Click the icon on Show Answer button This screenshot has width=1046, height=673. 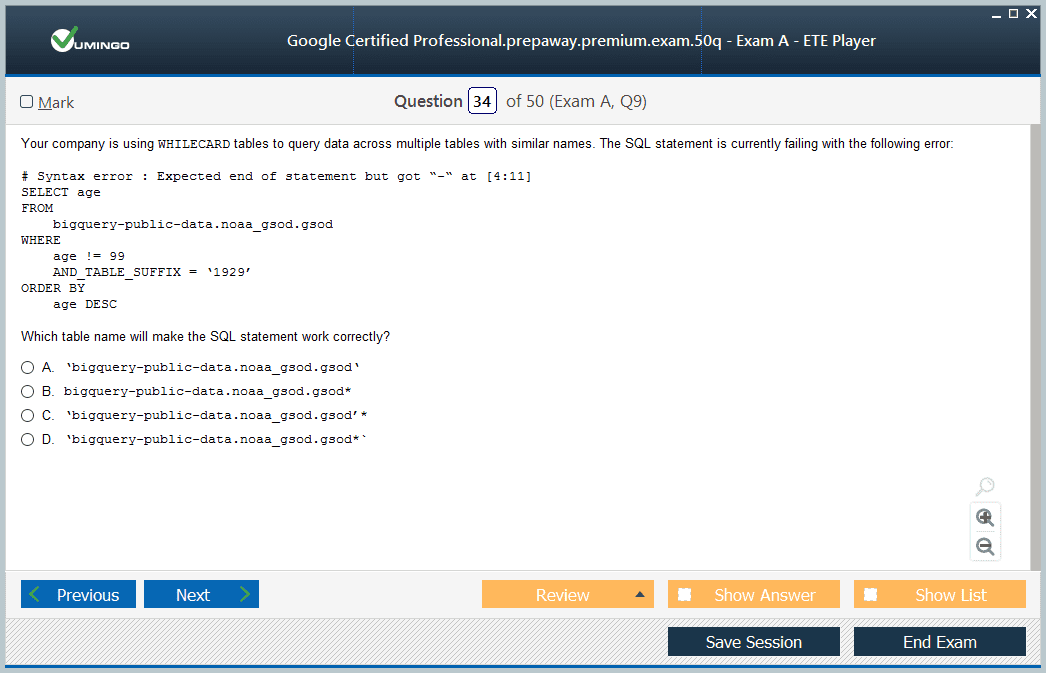click(x=684, y=594)
